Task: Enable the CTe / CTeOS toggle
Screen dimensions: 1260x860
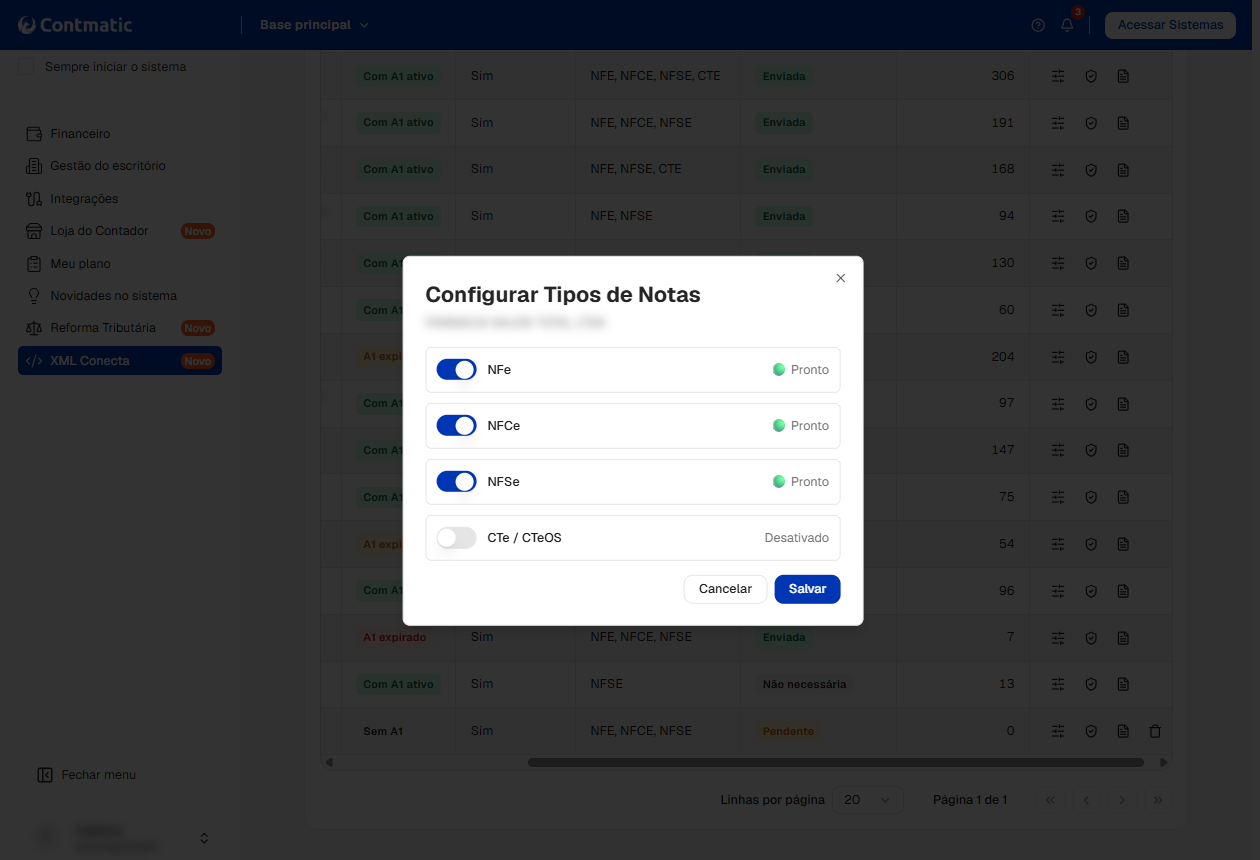Action: (456, 538)
